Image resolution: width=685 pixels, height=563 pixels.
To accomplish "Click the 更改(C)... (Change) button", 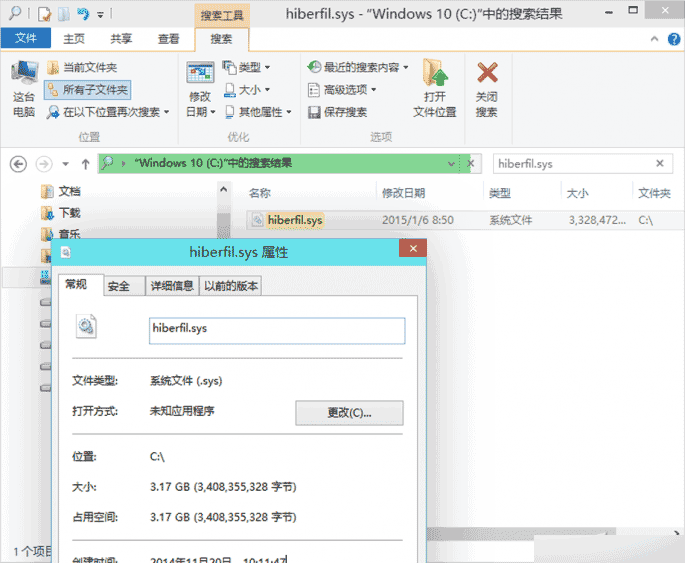I will click(349, 412).
